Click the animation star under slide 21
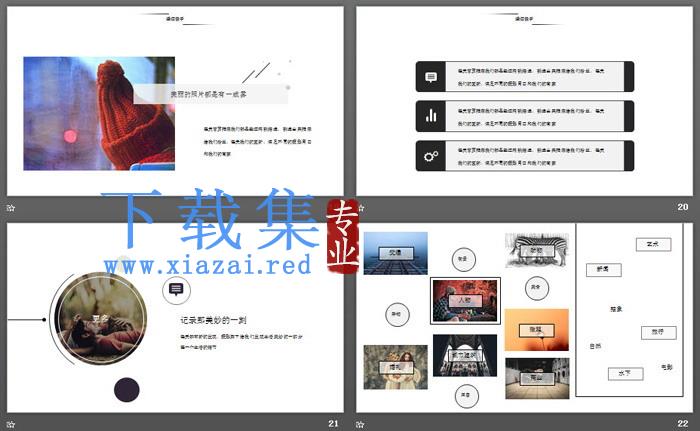Viewport: 700px width, 431px height. point(11,424)
